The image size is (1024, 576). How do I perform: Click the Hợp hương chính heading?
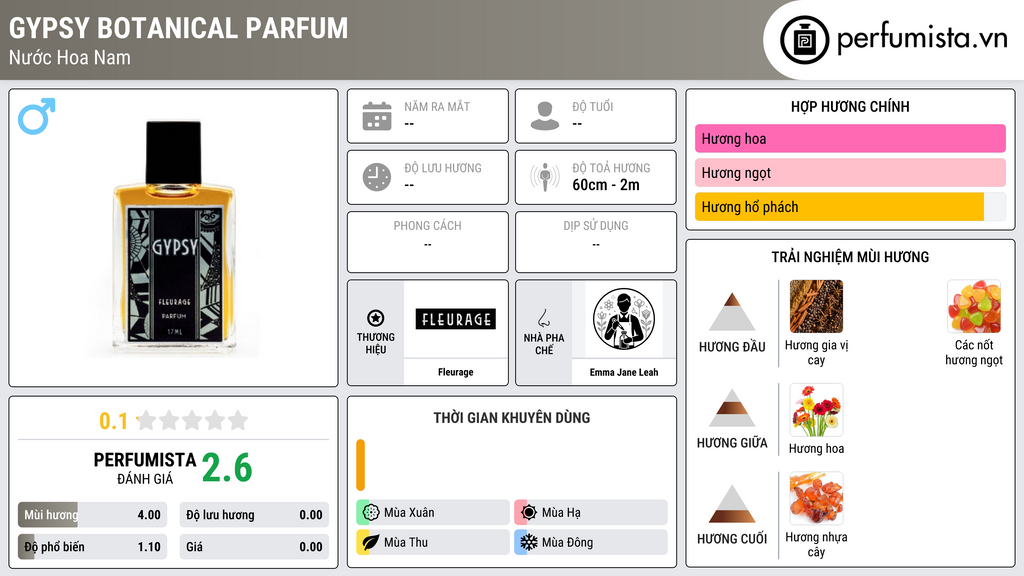point(850,106)
